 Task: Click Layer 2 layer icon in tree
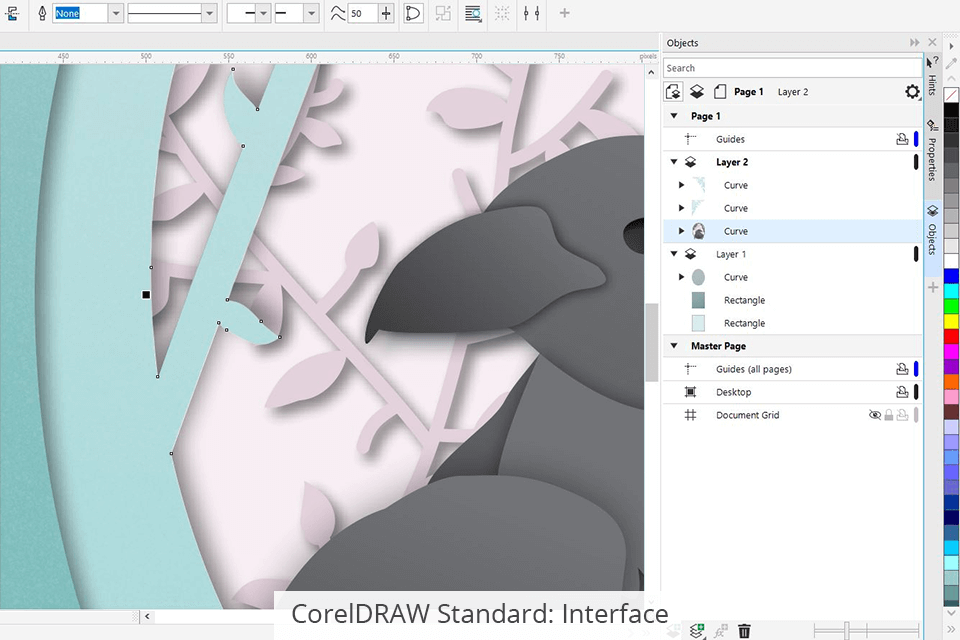point(691,162)
